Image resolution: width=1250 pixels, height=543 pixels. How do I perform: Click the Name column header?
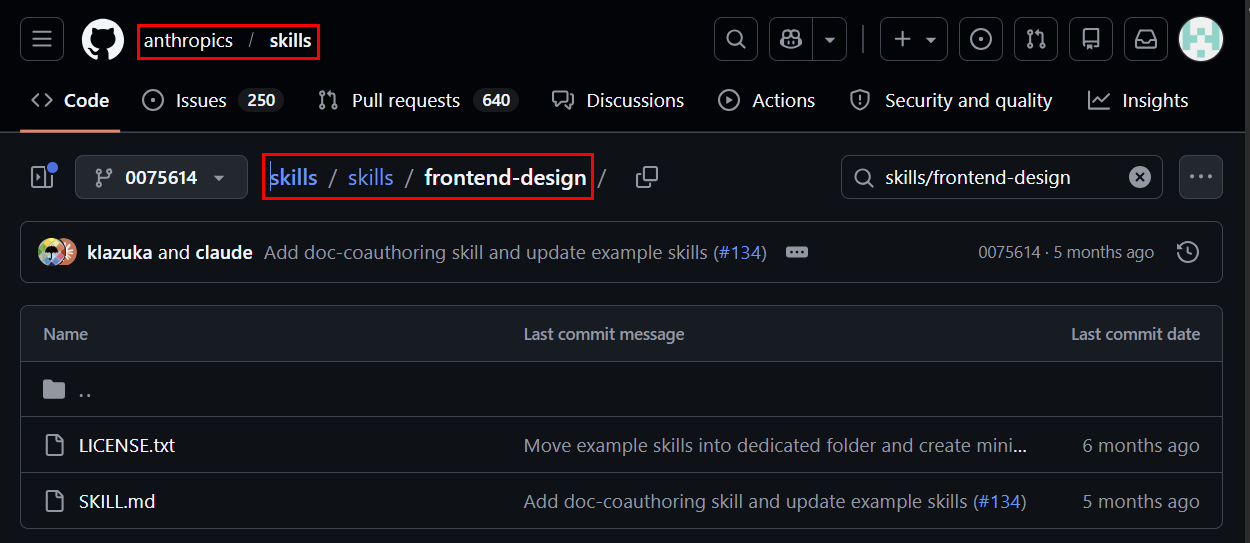(x=66, y=334)
